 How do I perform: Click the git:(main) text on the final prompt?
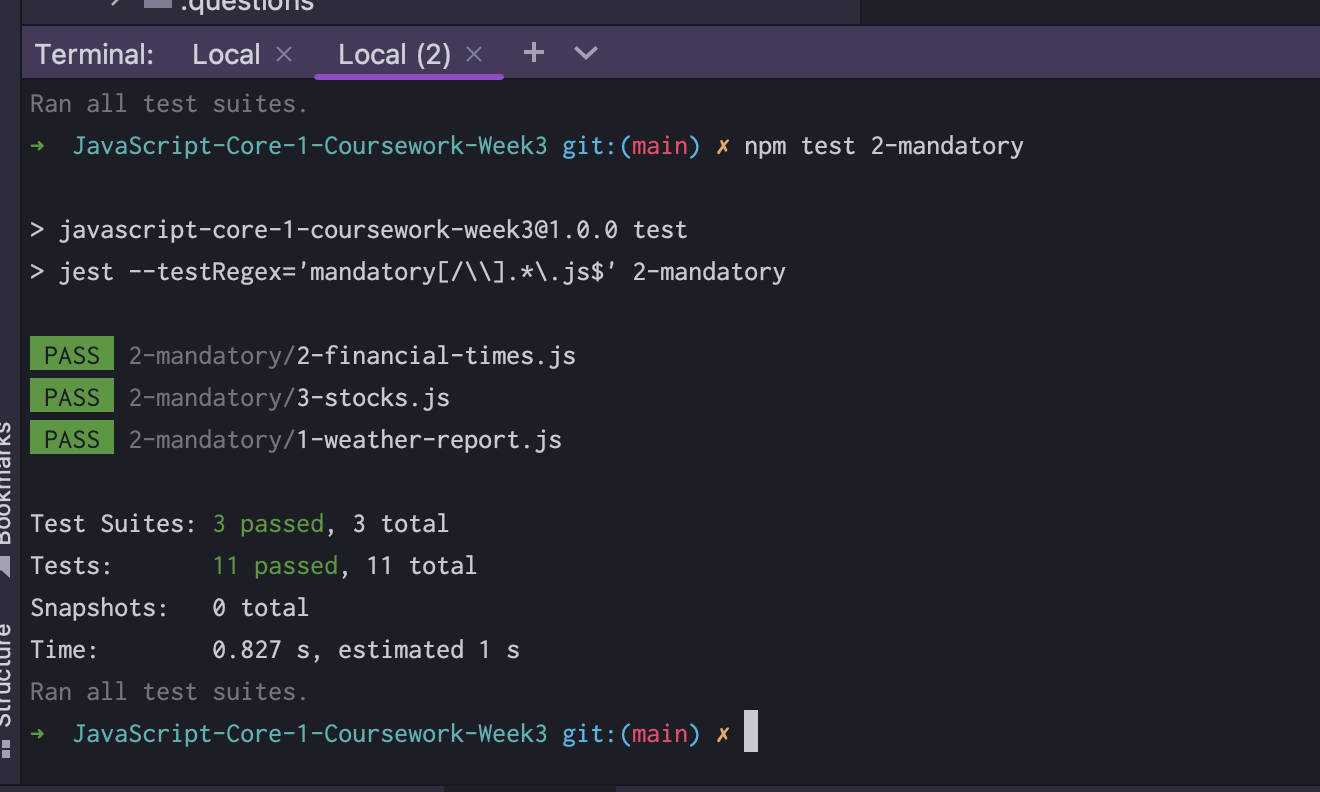click(632, 734)
